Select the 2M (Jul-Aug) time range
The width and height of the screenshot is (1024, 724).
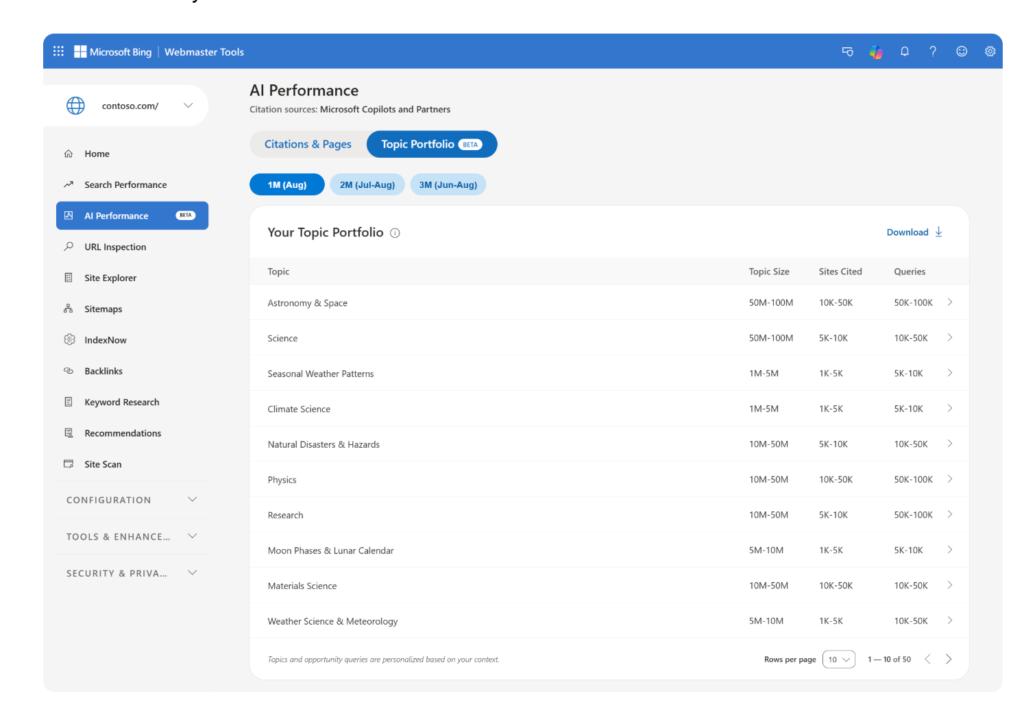pos(367,185)
